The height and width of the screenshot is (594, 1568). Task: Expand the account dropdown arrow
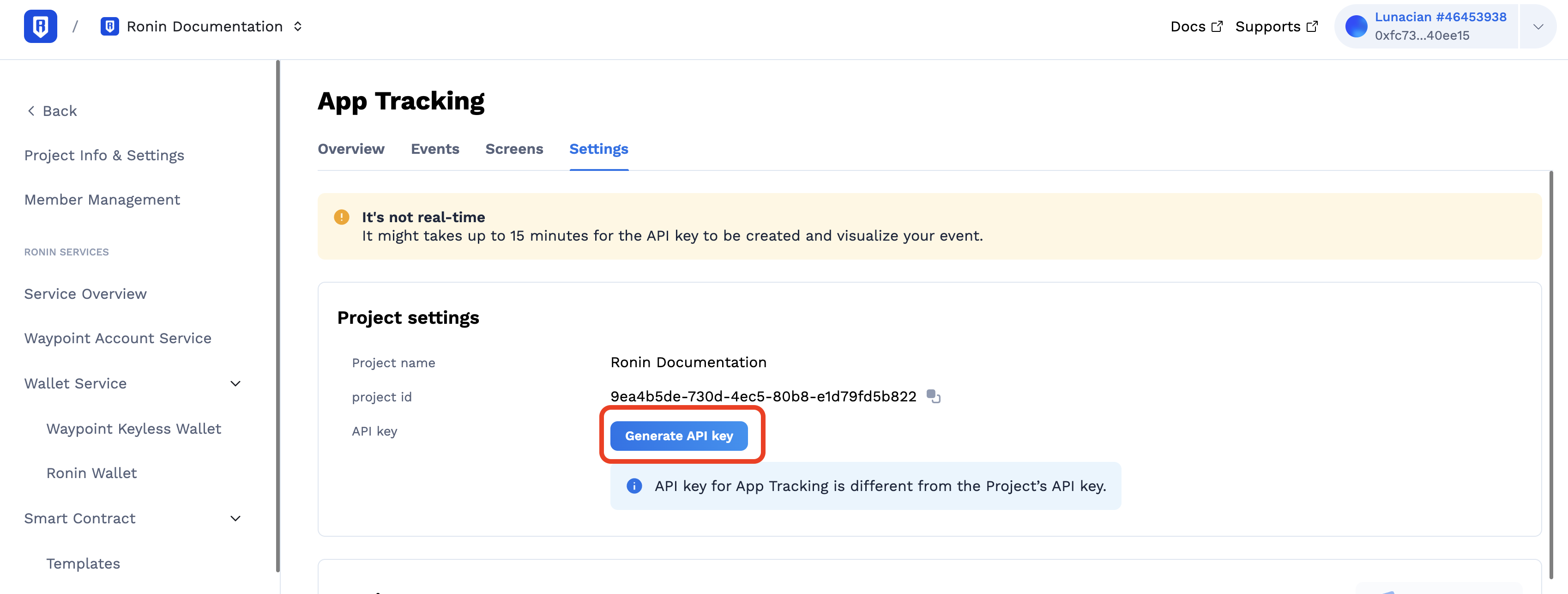[x=1538, y=26]
